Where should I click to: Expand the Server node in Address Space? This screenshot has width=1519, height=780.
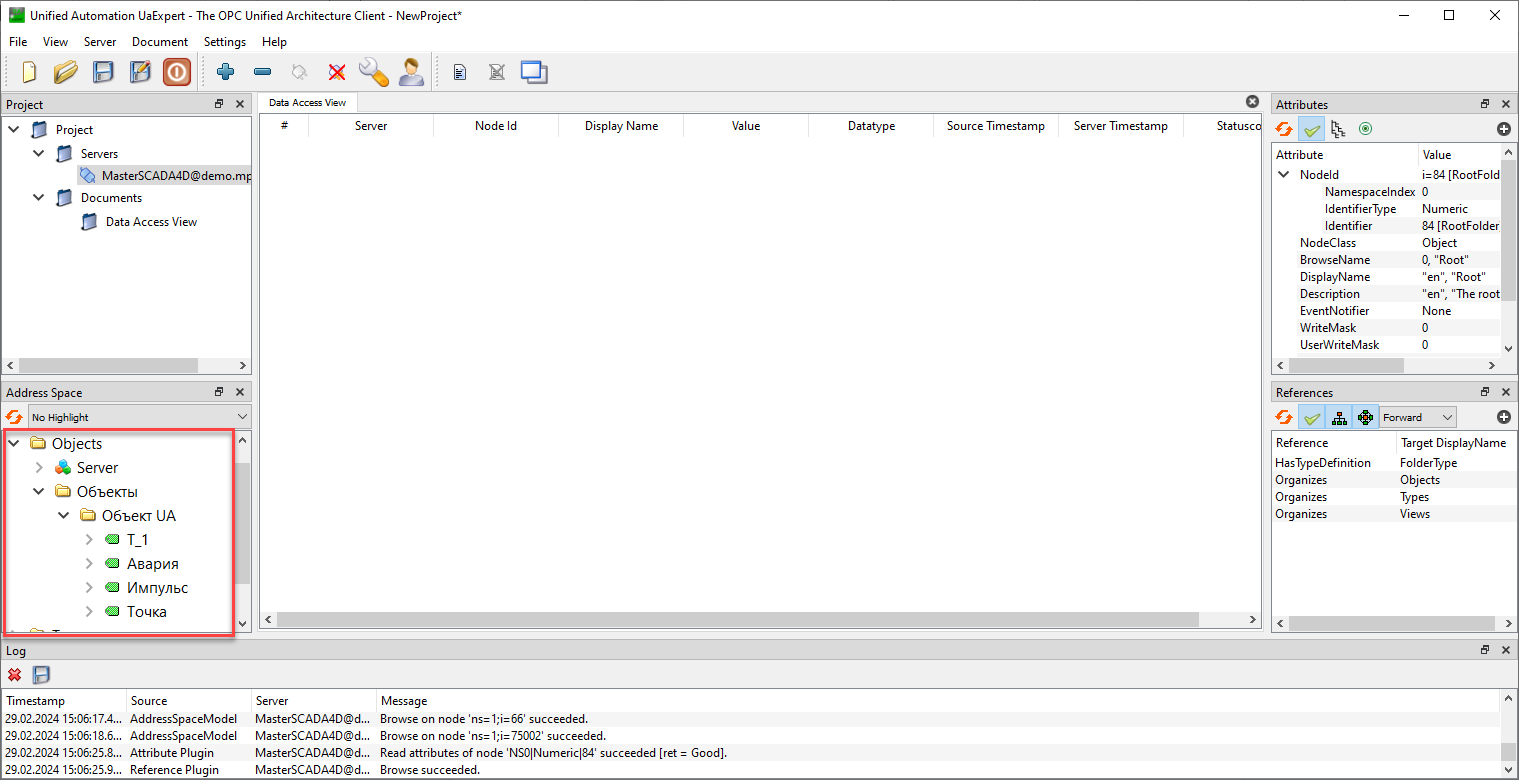[x=39, y=468]
